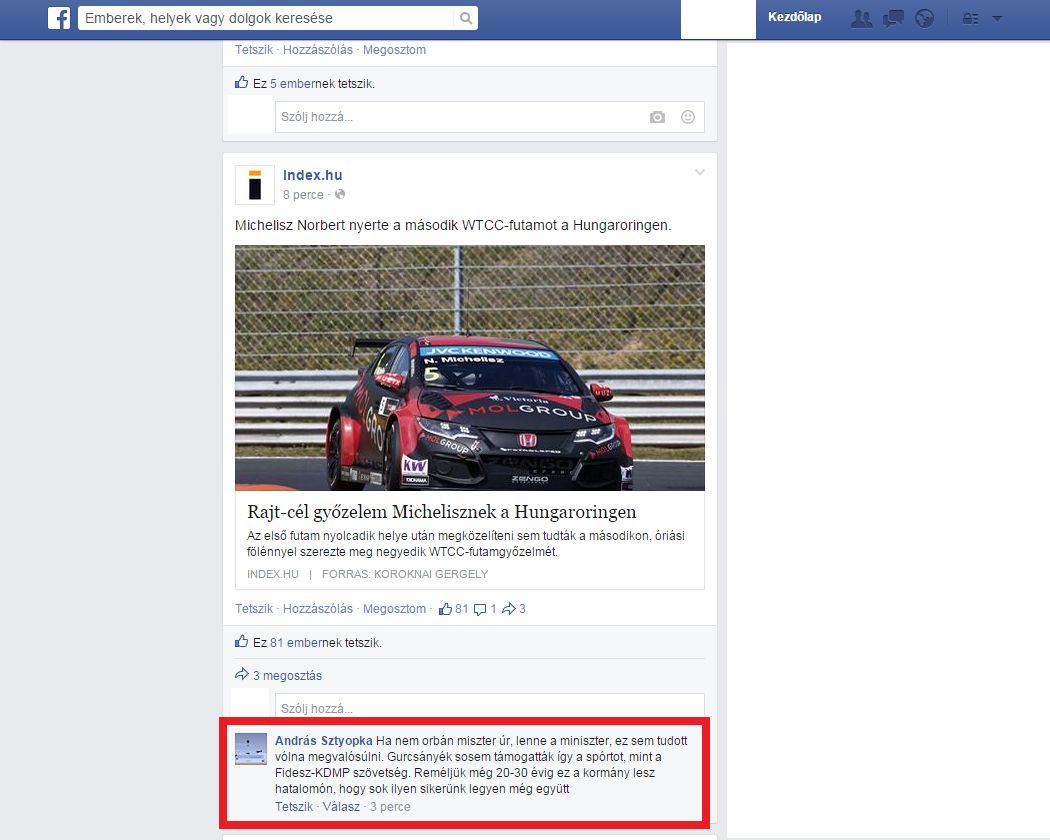
Task: Focus the Emberek, helyek search field
Action: pyautogui.click(x=267, y=18)
